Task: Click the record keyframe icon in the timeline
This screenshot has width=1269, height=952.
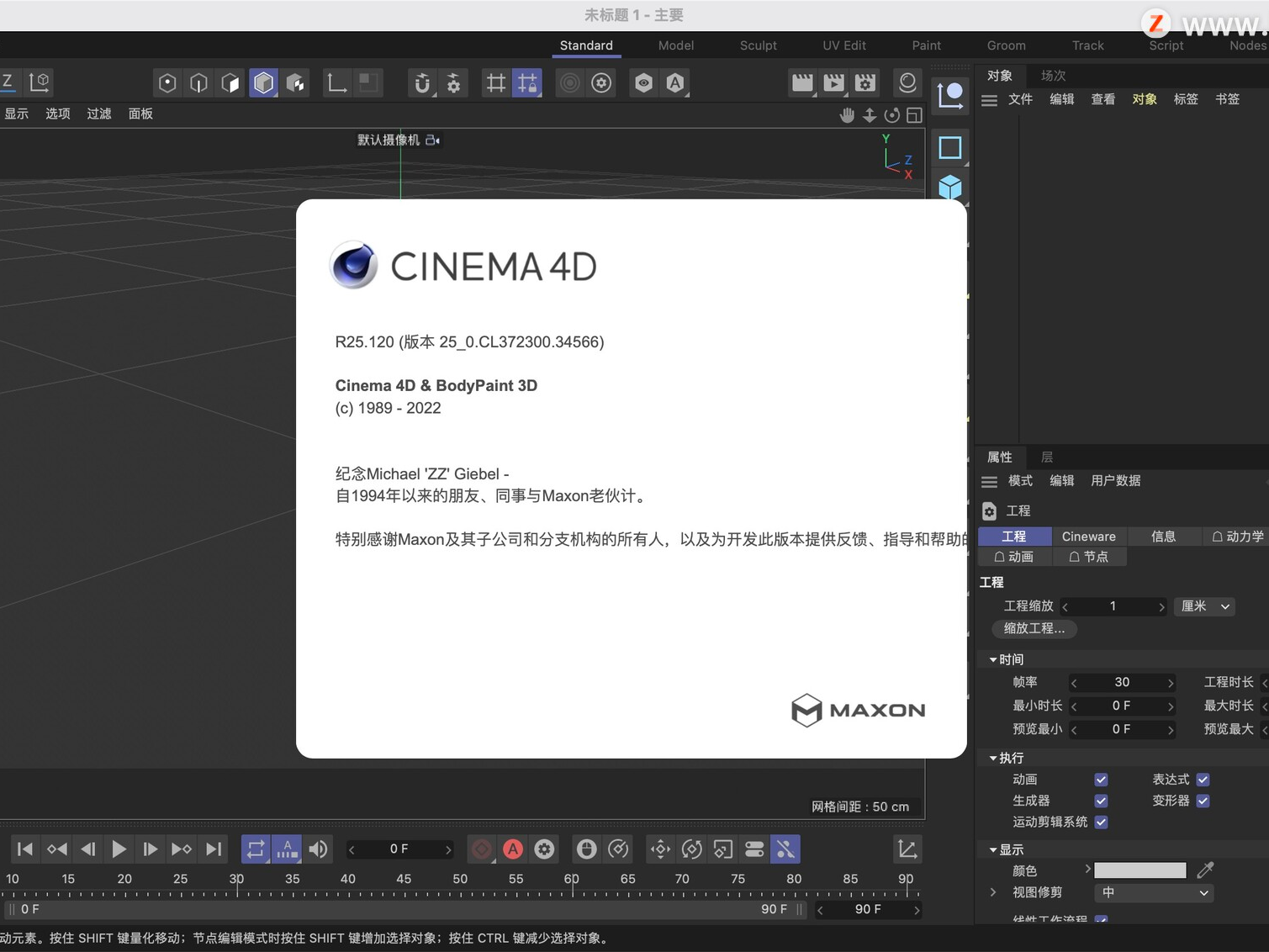Action: (481, 849)
